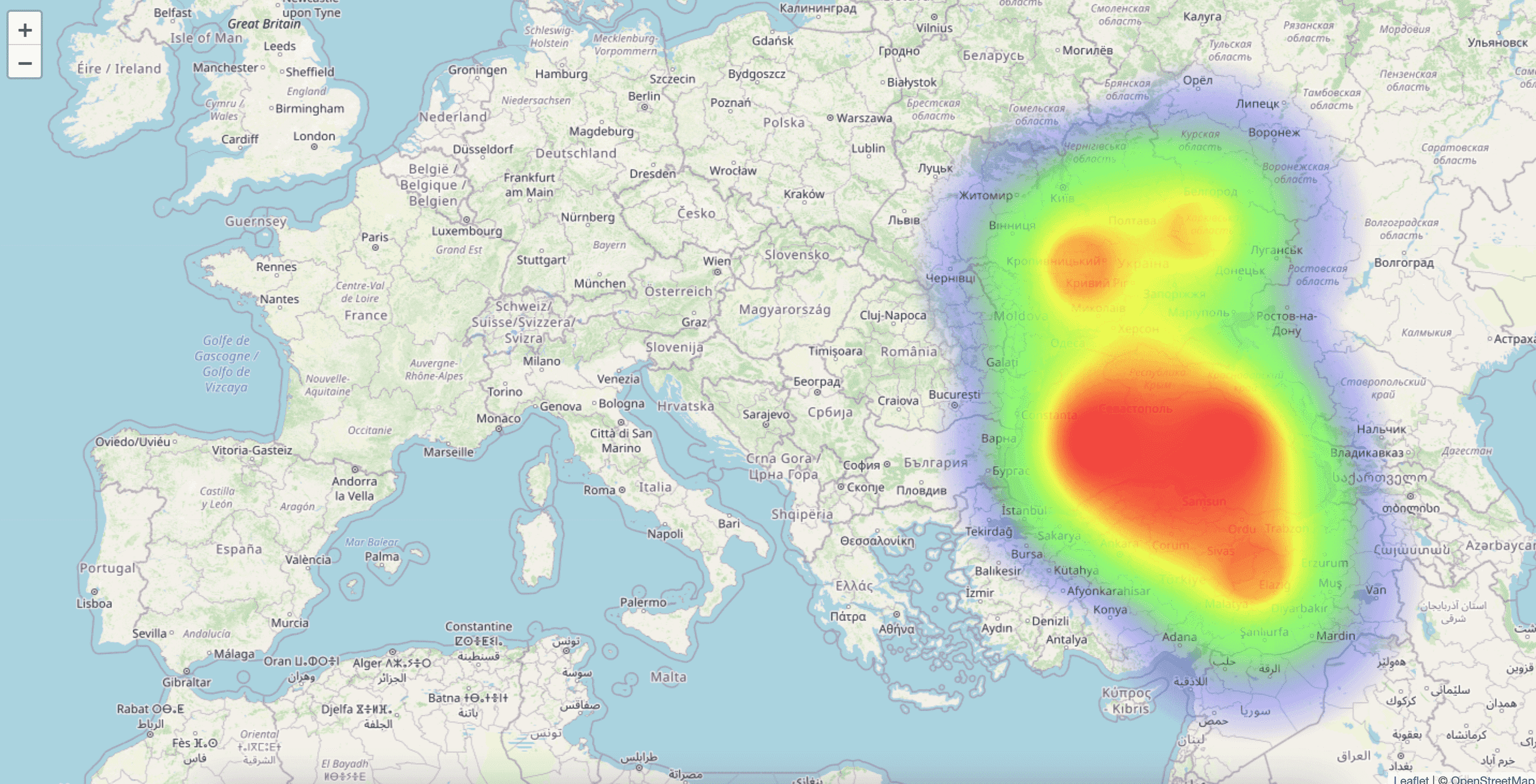Image resolution: width=1536 pixels, height=784 pixels.
Task: Click the İzmir city label
Action: pyautogui.click(x=980, y=593)
